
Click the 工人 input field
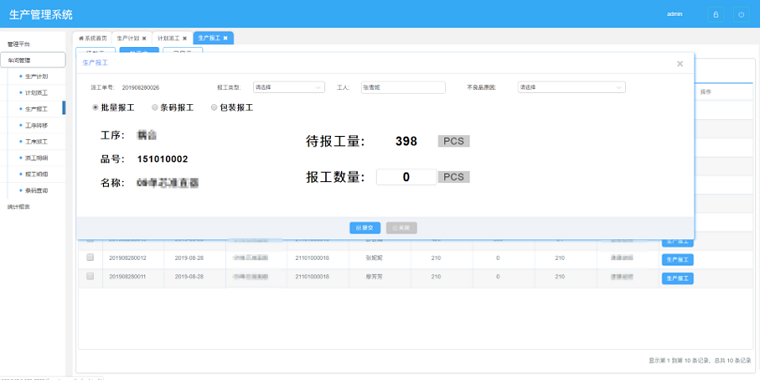pos(403,87)
